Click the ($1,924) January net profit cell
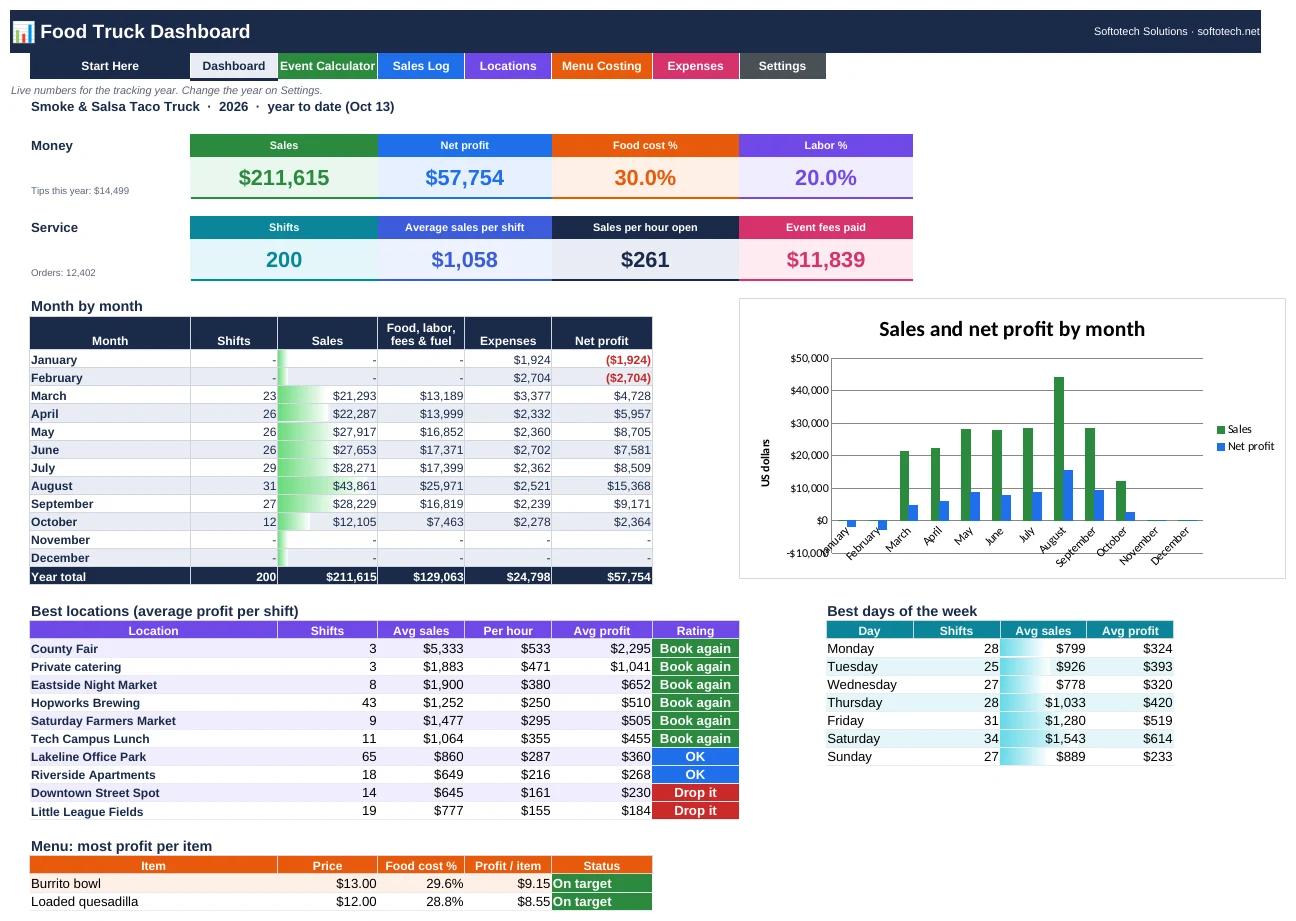This screenshot has width=1296, height=921. pos(602,360)
